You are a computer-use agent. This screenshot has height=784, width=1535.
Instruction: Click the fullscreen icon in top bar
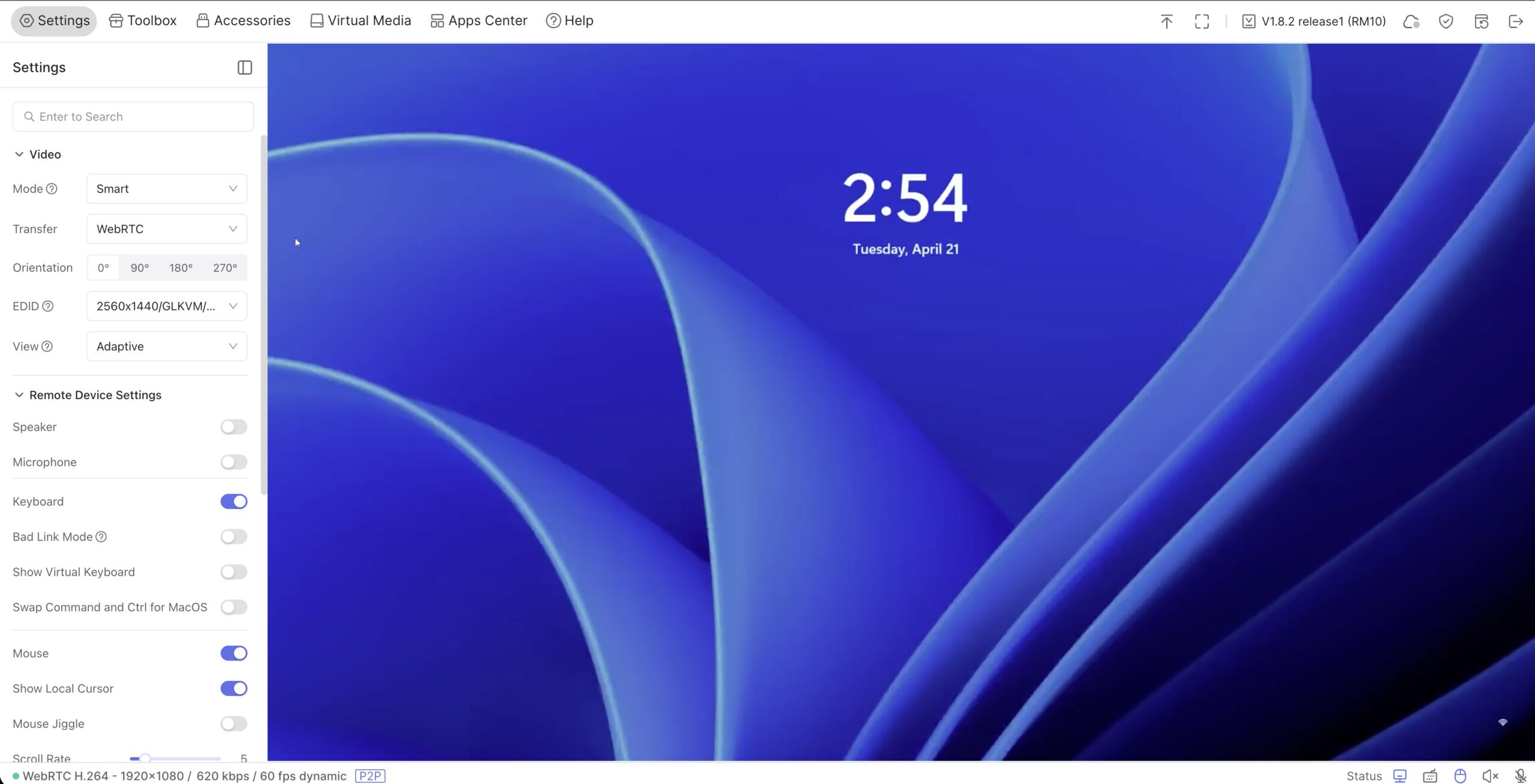(x=1202, y=22)
